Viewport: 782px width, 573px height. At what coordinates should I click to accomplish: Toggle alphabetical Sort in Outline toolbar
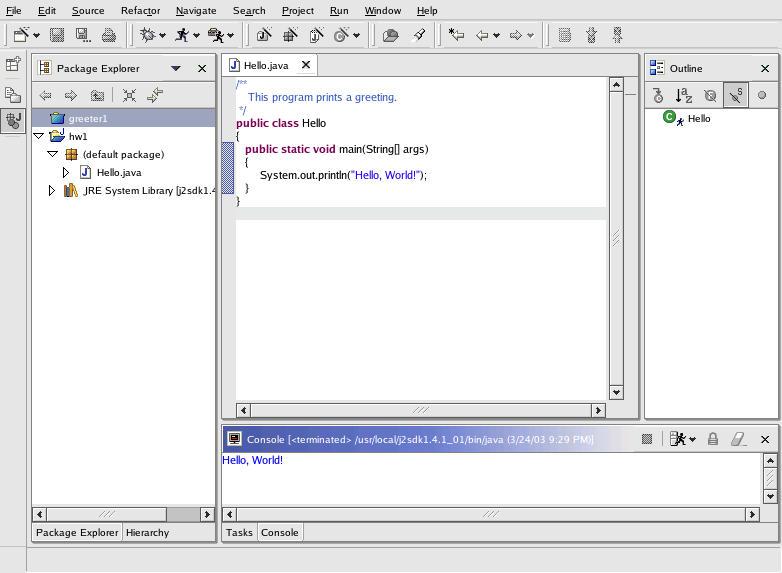pos(683,96)
